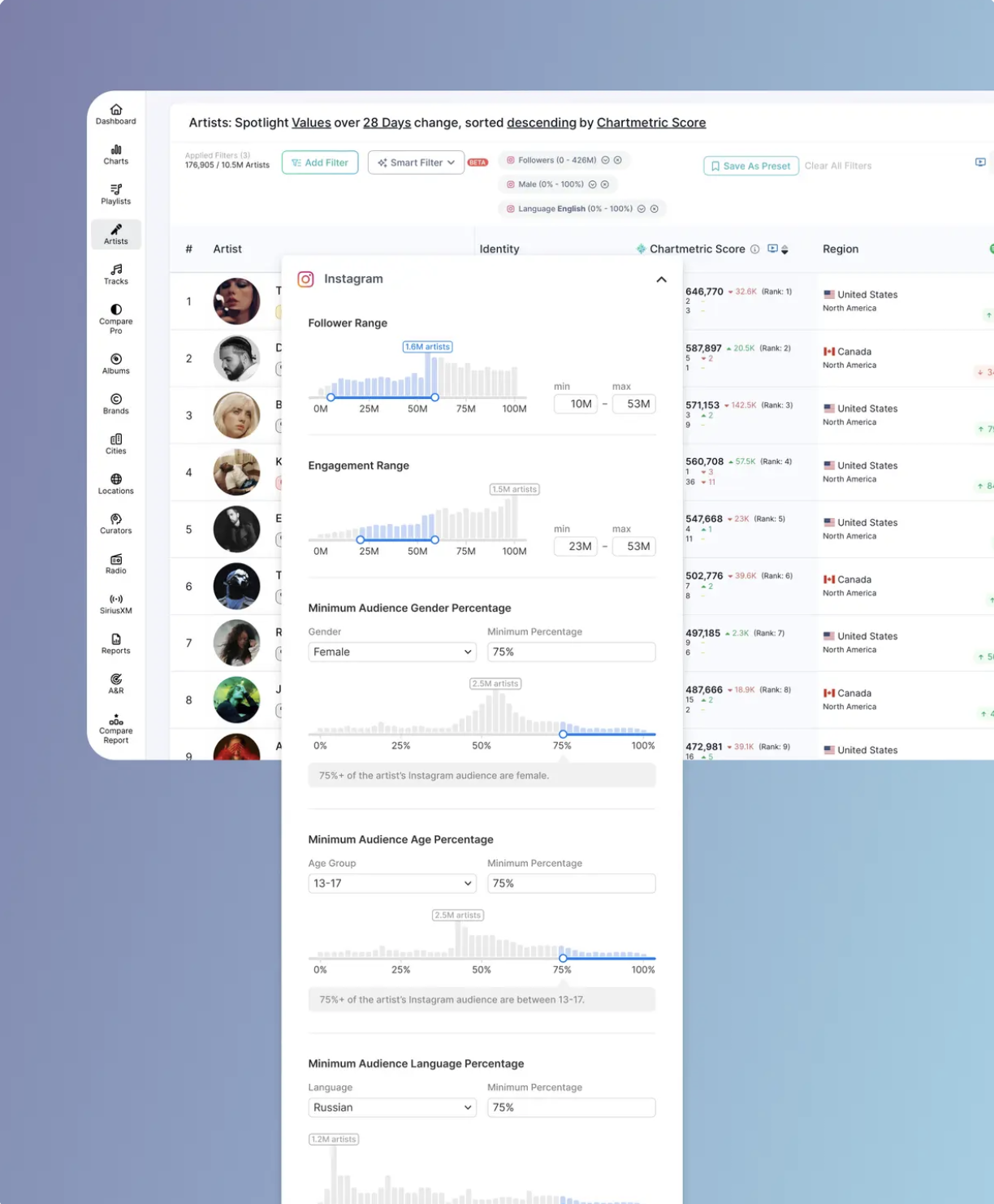The image size is (994, 1204).
Task: Remove the Followers filter chip
Action: pyautogui.click(x=618, y=161)
